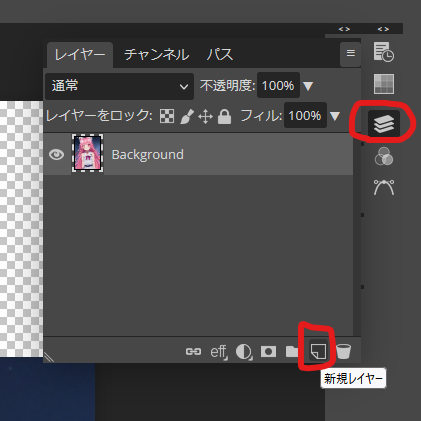The height and width of the screenshot is (421, 421).
Task: Lock image pixels brush icon
Action: coord(187,117)
